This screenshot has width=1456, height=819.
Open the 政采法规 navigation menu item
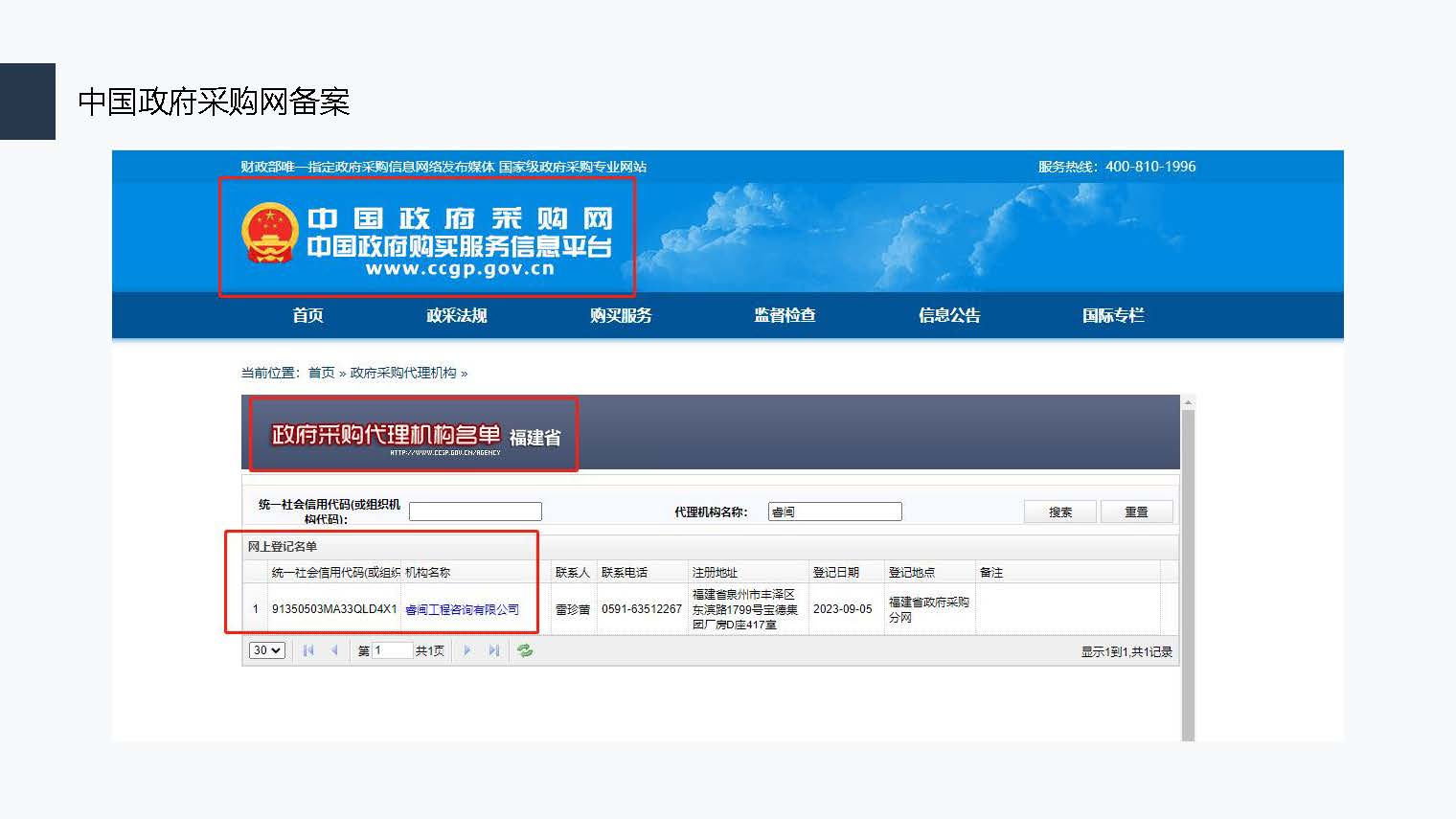coord(457,315)
